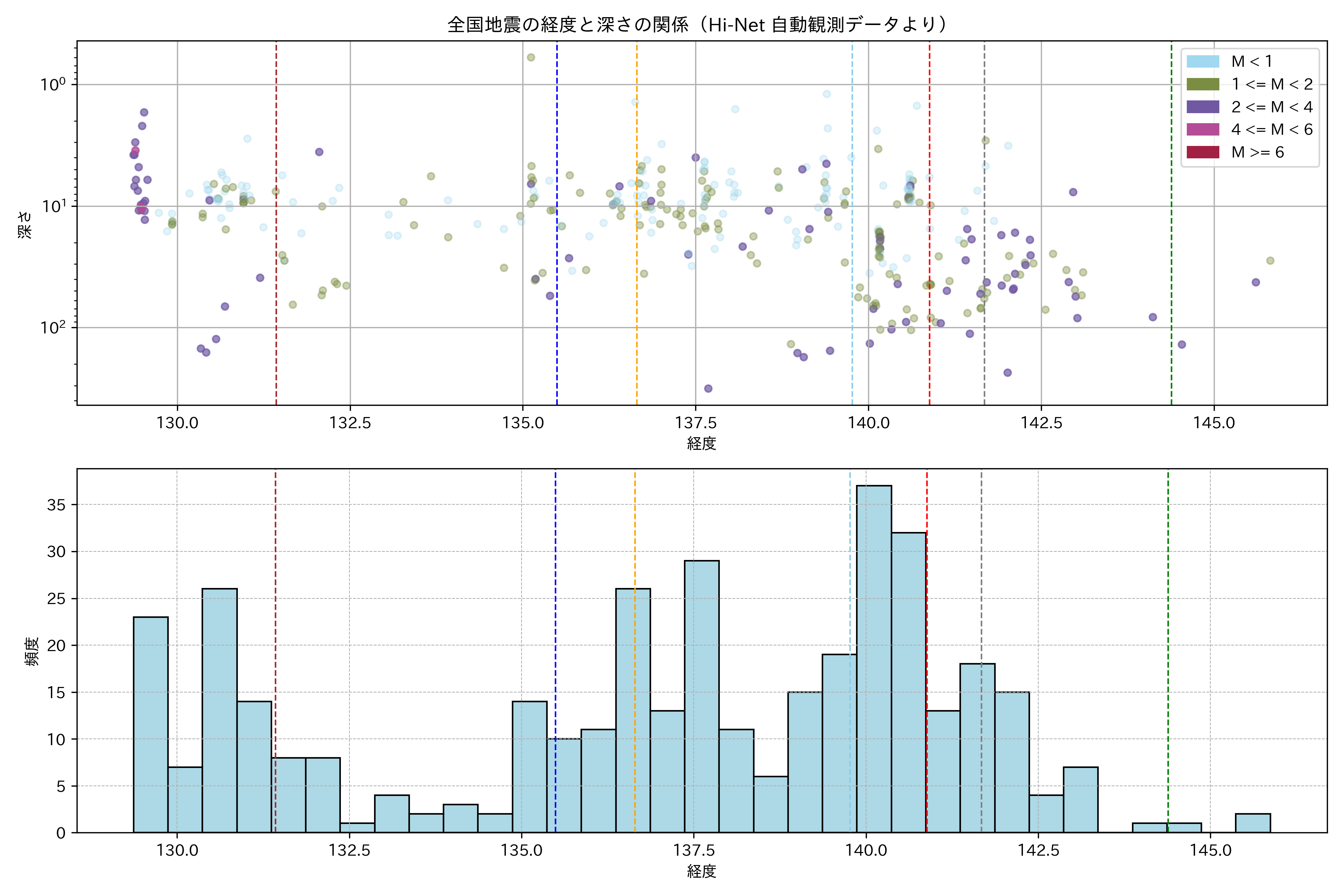Image resolution: width=1344 pixels, height=896 pixels.
Task: Click the lowest purple scatter point near 137.5
Action: 708,389
